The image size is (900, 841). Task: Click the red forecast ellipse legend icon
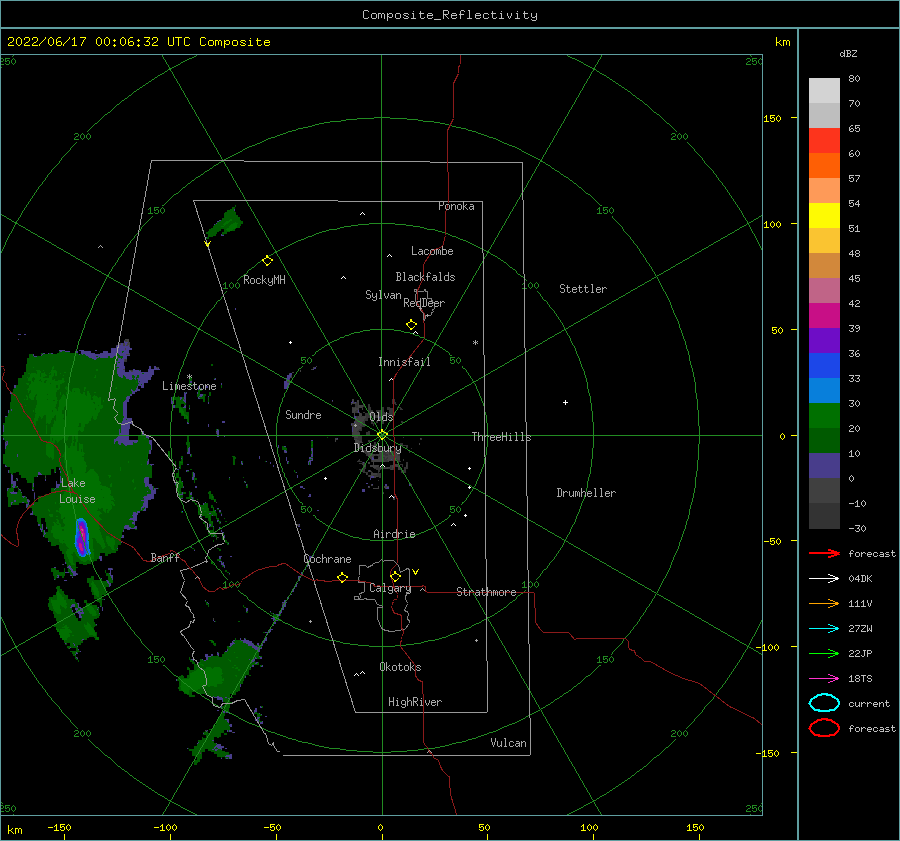[824, 728]
